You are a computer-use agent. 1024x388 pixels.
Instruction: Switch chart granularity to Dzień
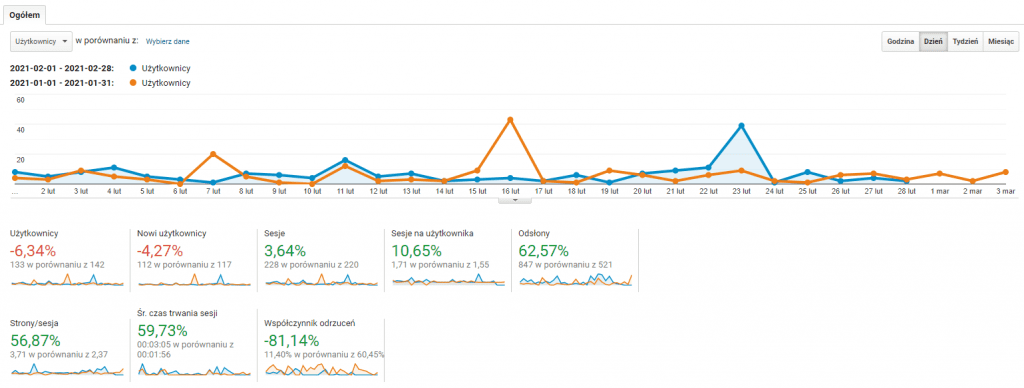pos(933,41)
